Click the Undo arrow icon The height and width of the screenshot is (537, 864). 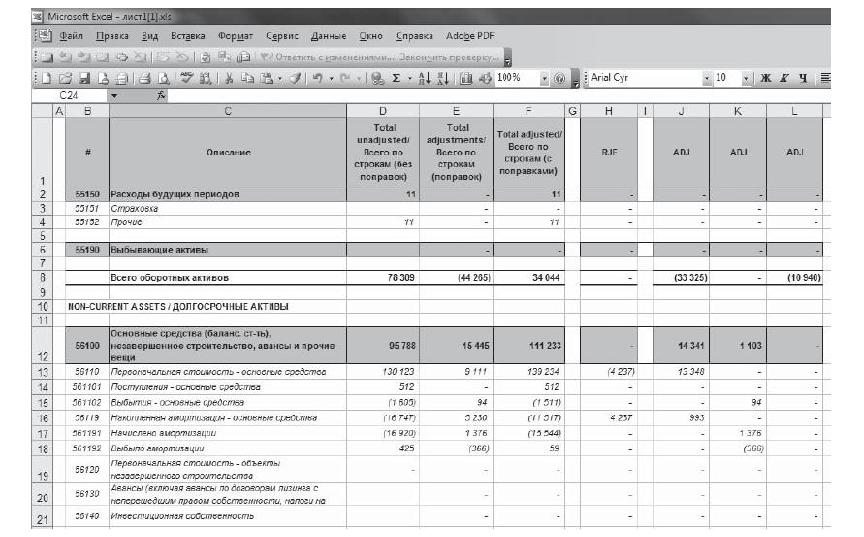coord(317,79)
